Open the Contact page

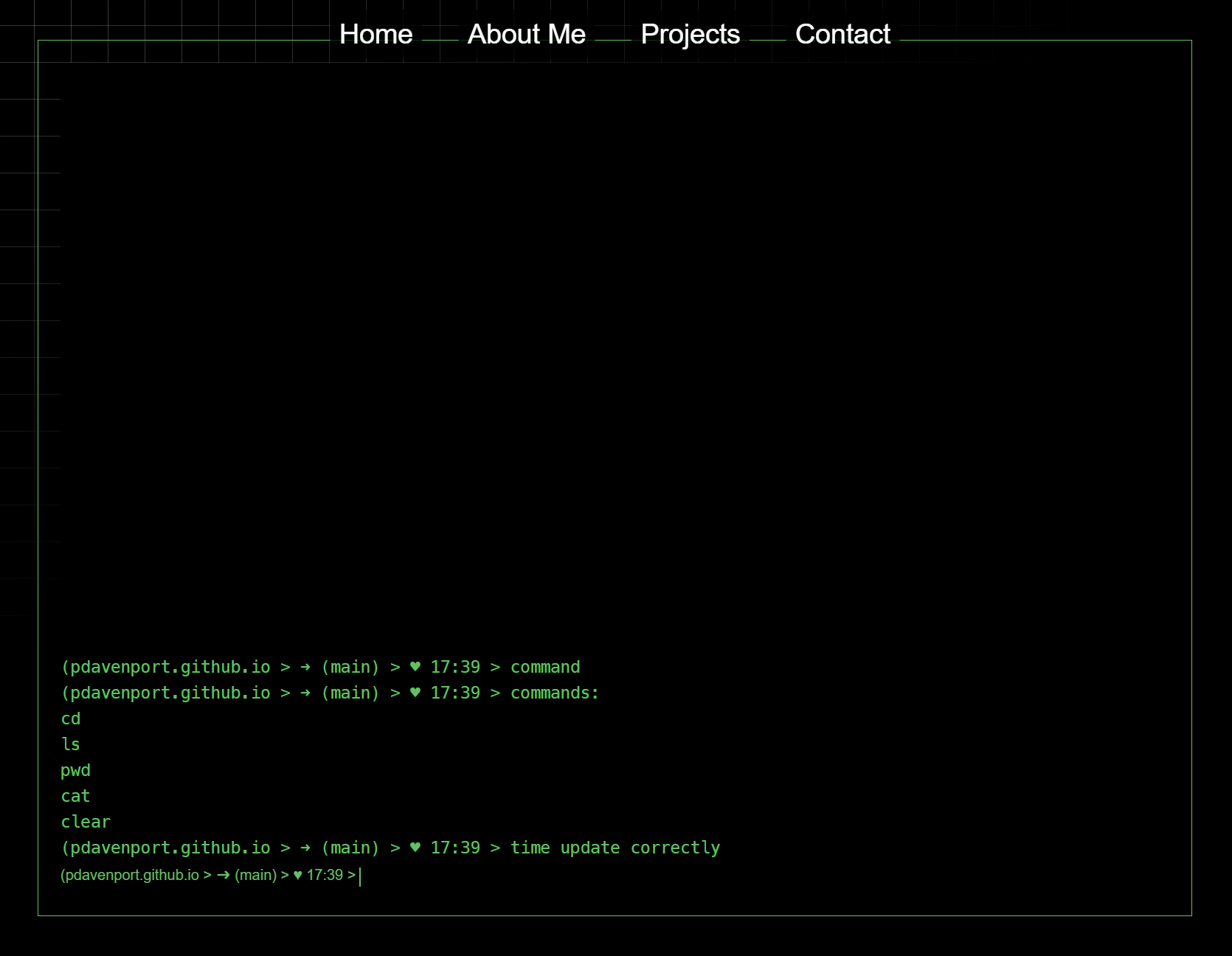[842, 34]
